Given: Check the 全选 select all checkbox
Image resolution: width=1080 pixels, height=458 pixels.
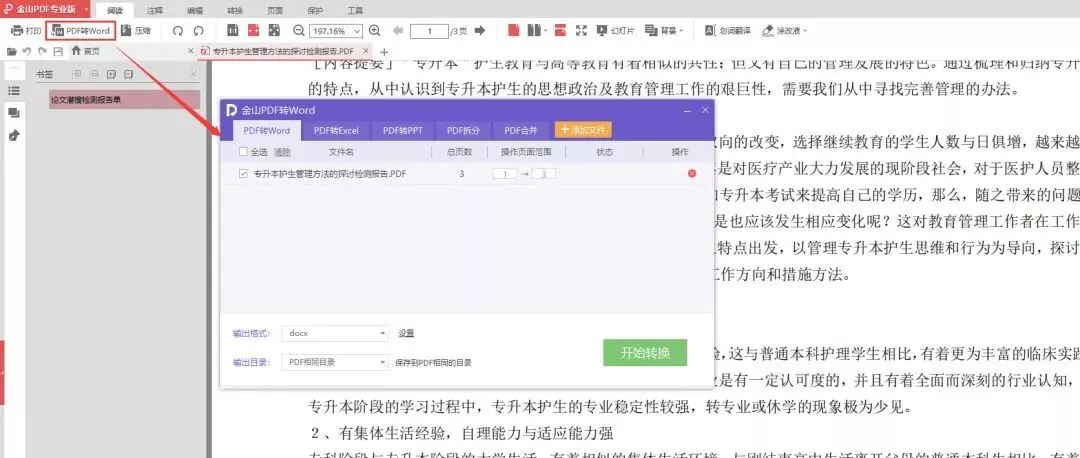Looking at the screenshot, I should click(x=243, y=152).
